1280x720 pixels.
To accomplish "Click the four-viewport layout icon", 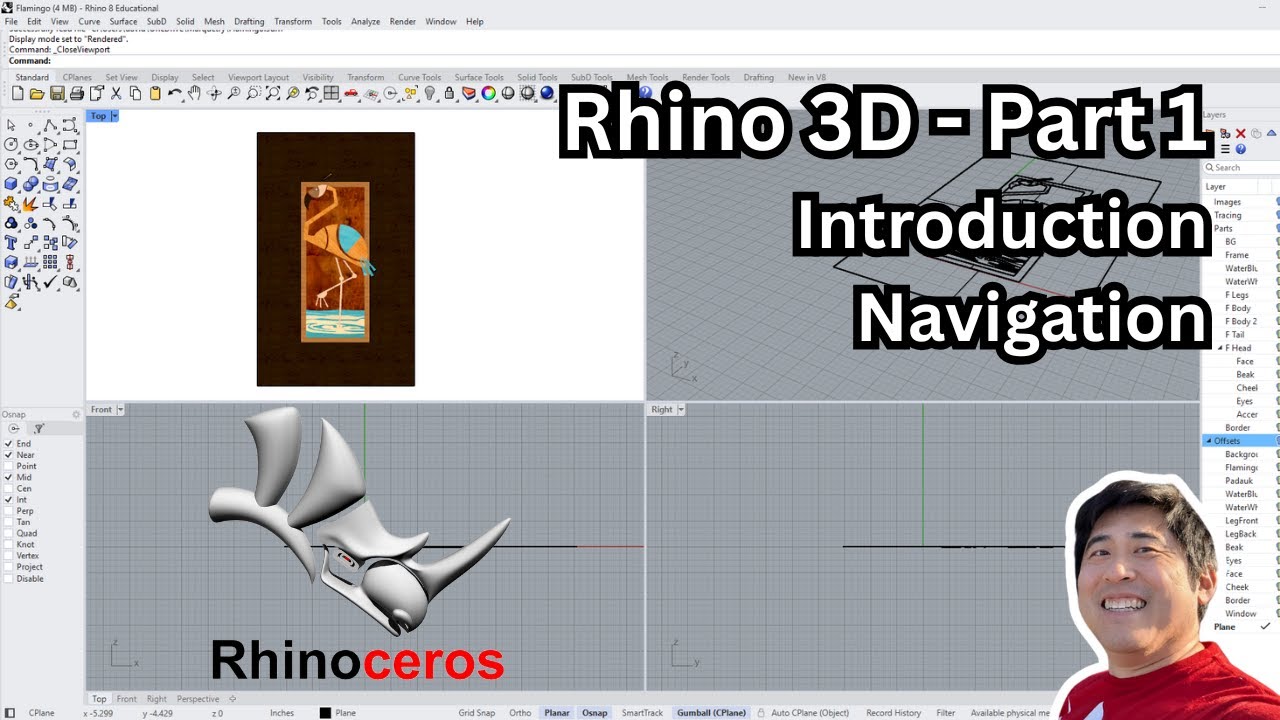I will [x=331, y=93].
